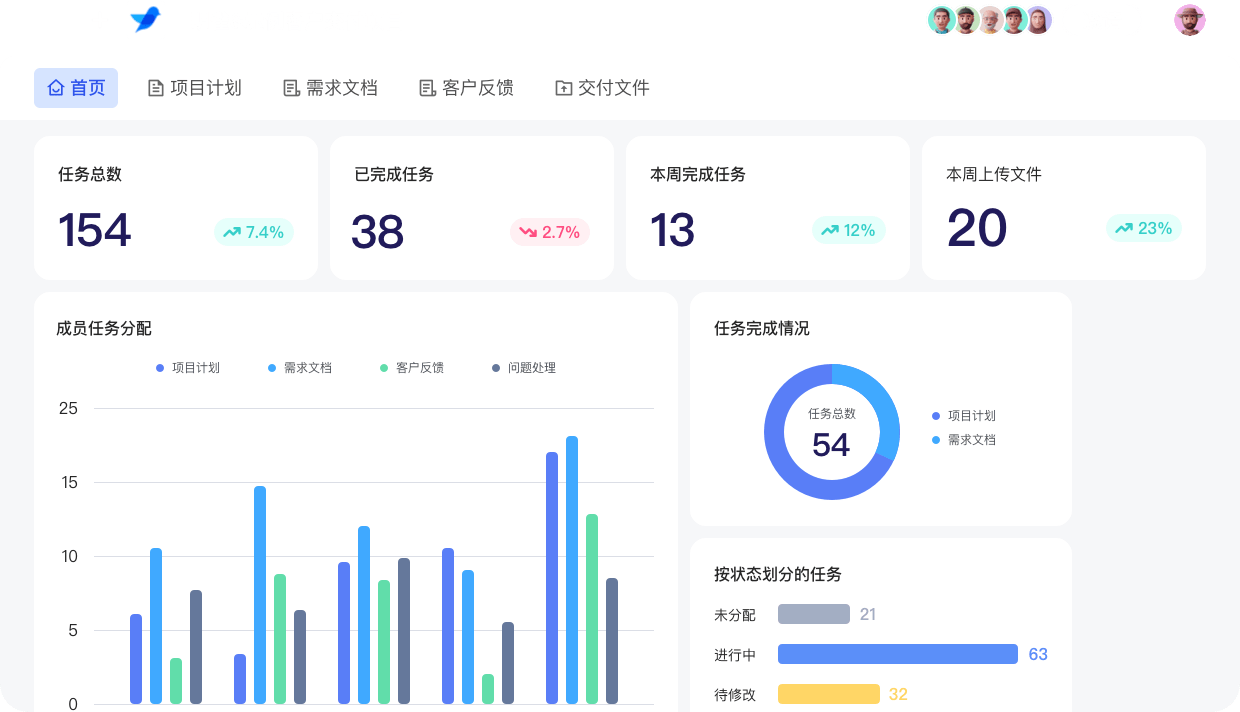The width and height of the screenshot is (1240, 712).
Task: Open the user profile avatar with hat
Action: click(x=1190, y=20)
